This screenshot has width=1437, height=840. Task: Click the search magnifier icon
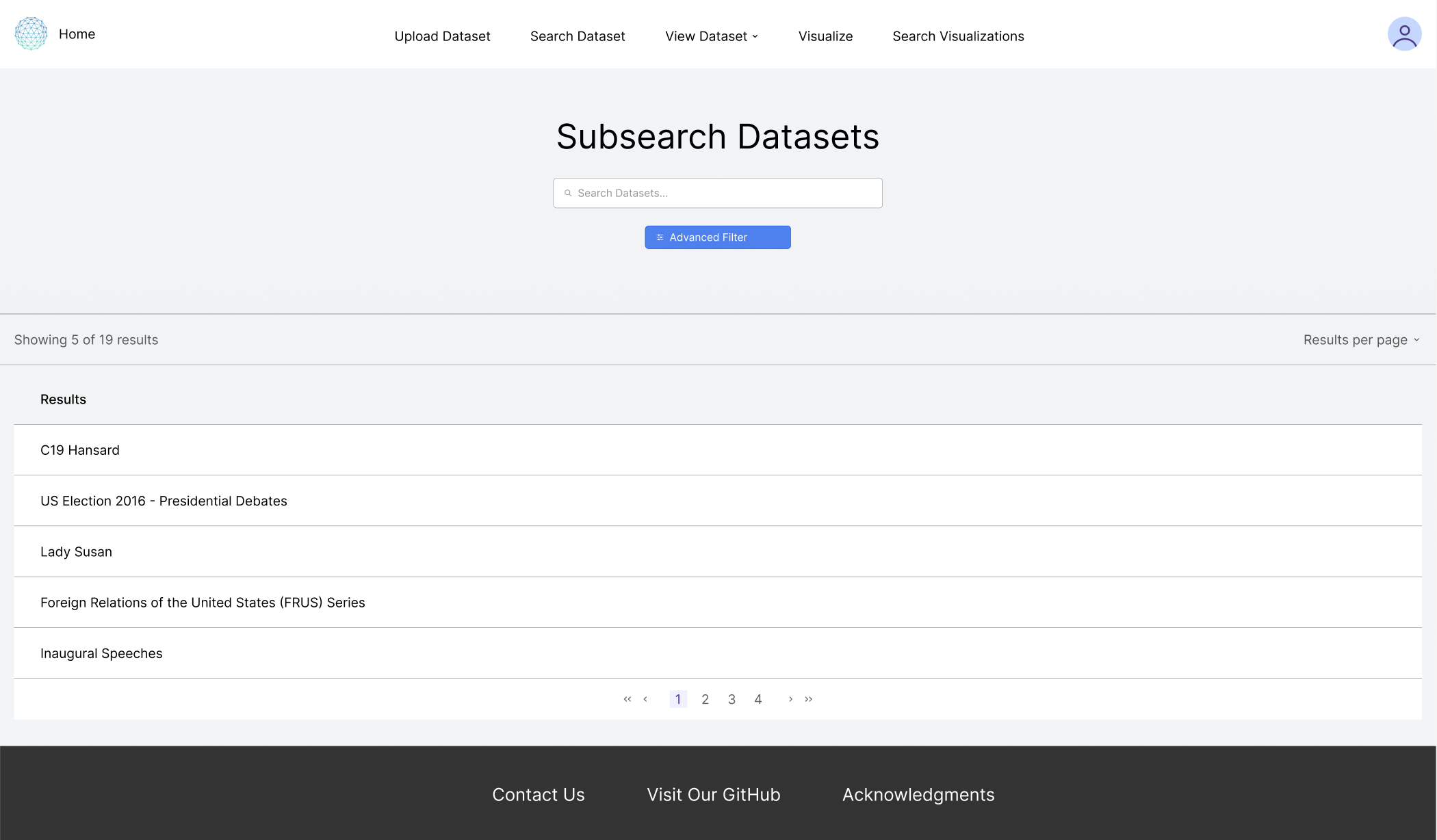pyautogui.click(x=567, y=194)
